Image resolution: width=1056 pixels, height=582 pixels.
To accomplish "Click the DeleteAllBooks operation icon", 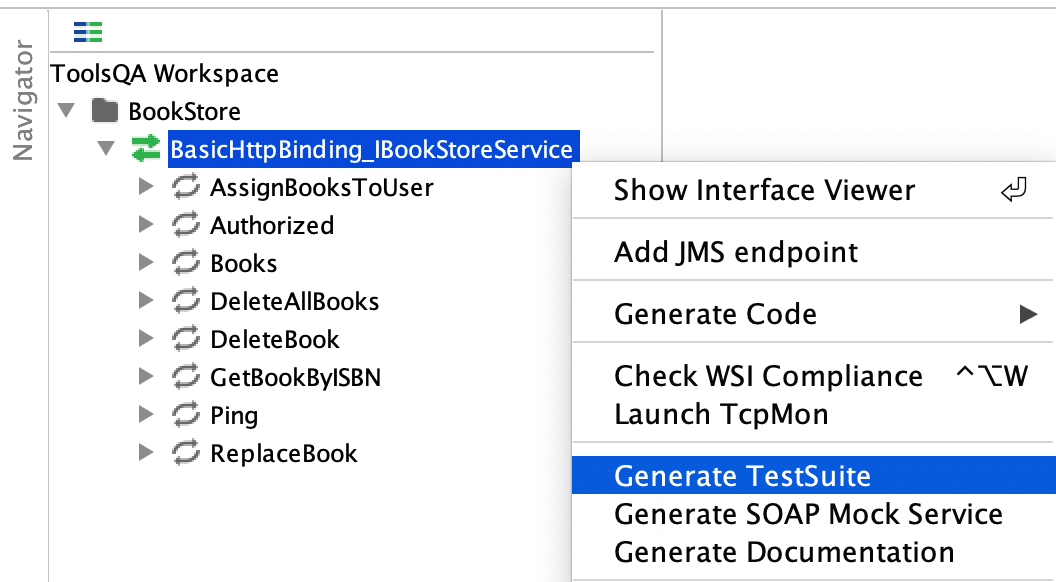I will [x=185, y=300].
